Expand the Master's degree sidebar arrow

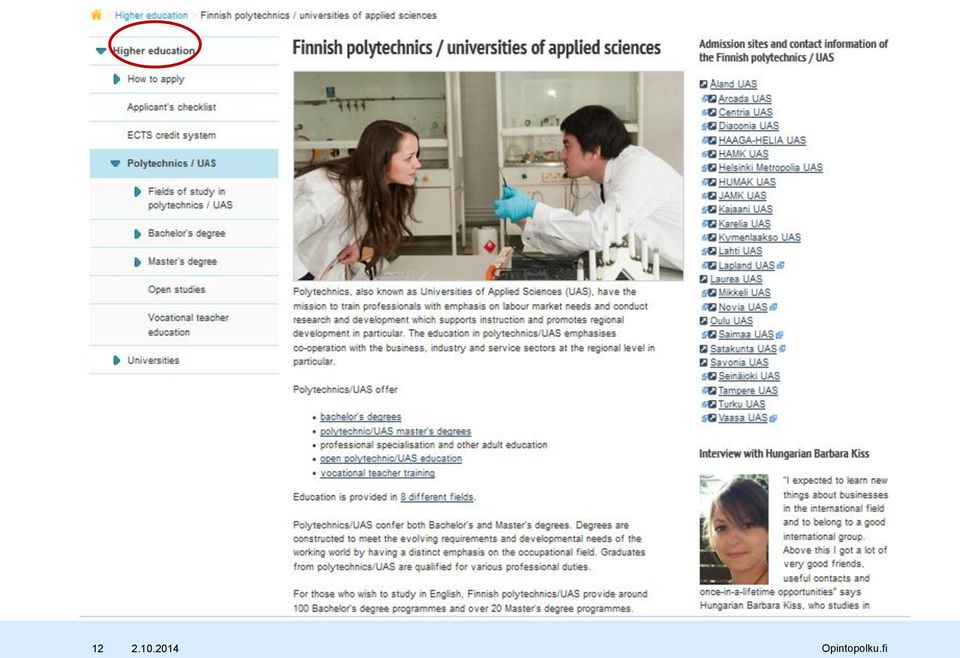(137, 262)
